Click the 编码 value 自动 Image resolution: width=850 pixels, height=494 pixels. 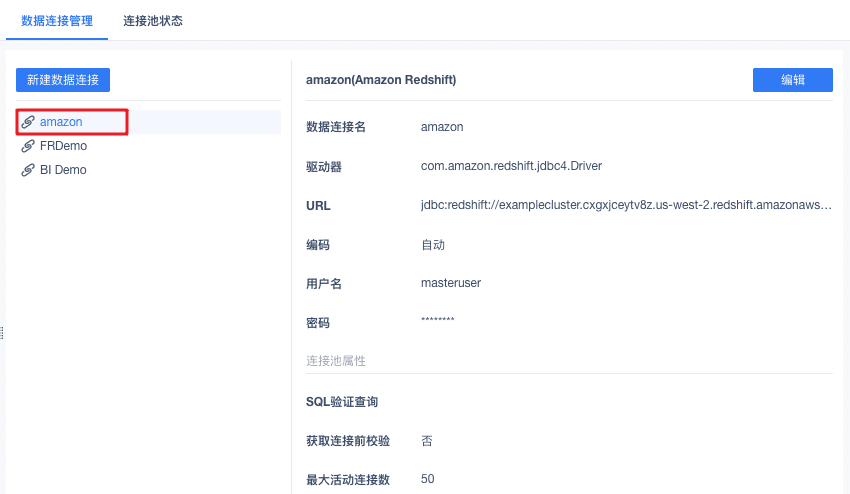coord(433,244)
